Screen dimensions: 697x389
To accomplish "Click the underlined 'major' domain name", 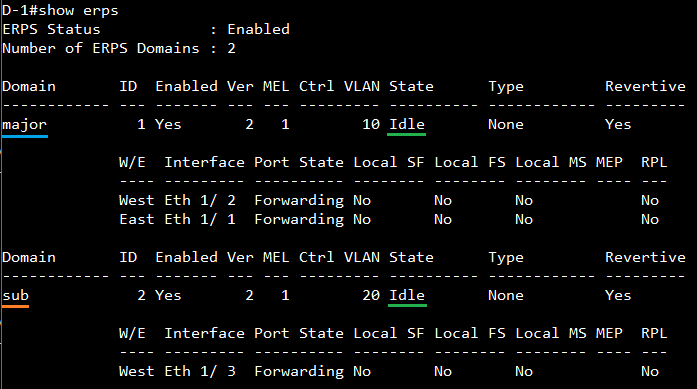I will tap(24, 125).
